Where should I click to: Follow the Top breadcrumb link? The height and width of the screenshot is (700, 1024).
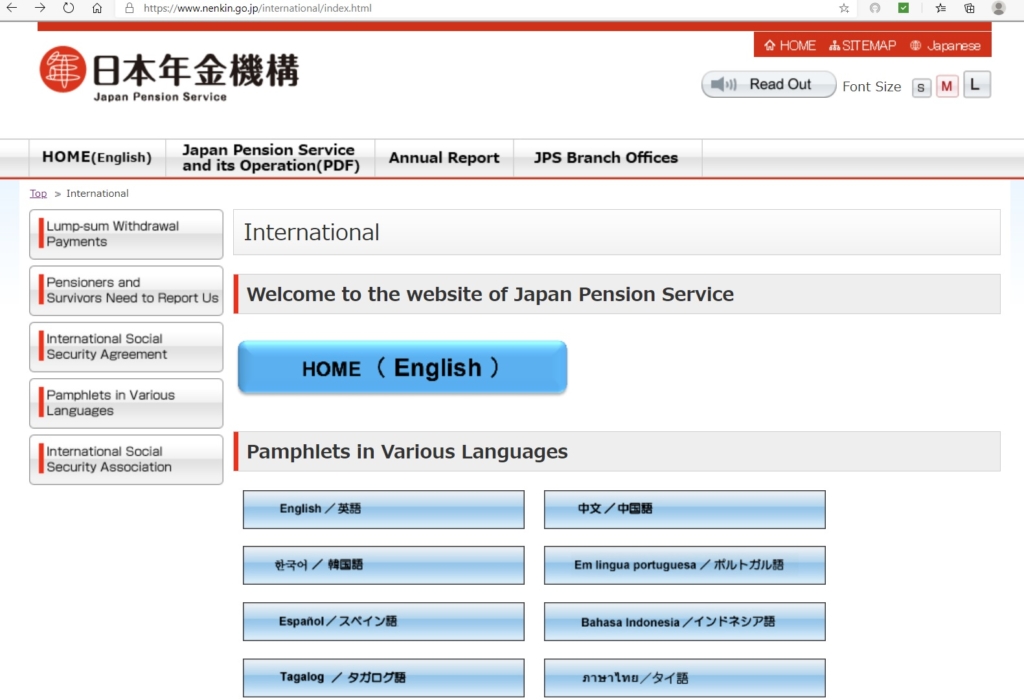tap(38, 193)
